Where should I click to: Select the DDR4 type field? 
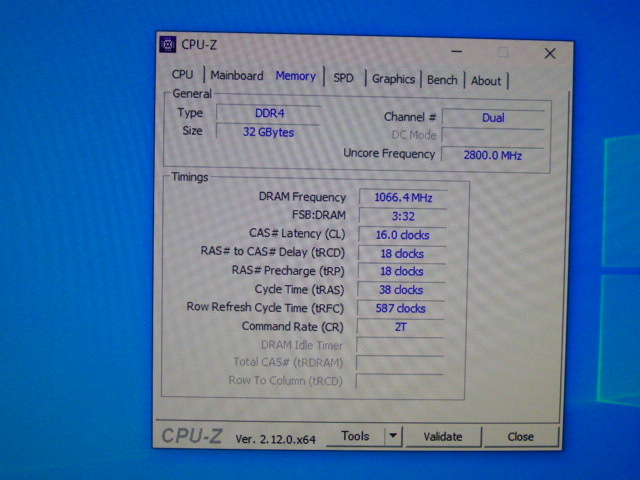pos(269,113)
